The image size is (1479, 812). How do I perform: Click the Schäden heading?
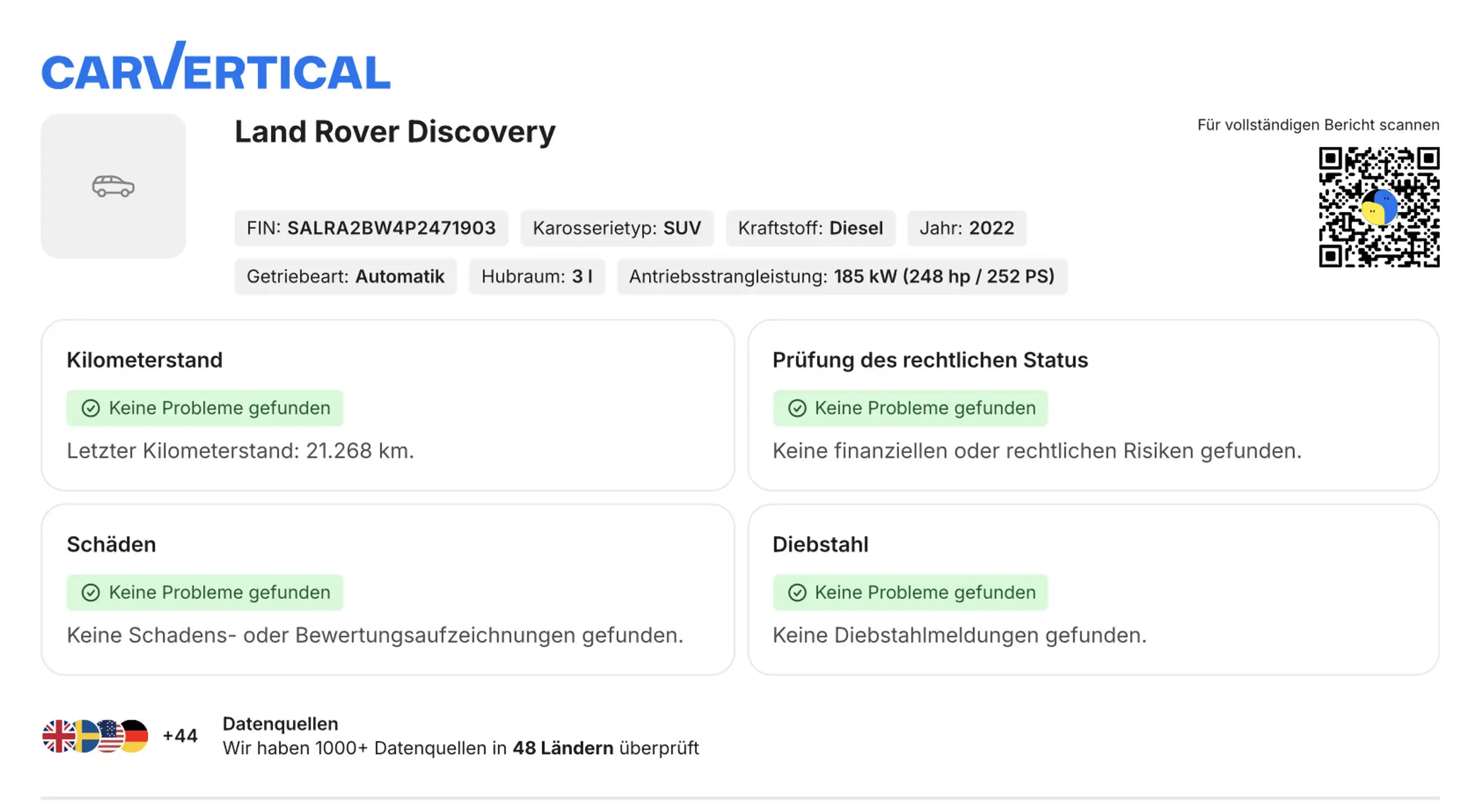point(112,544)
